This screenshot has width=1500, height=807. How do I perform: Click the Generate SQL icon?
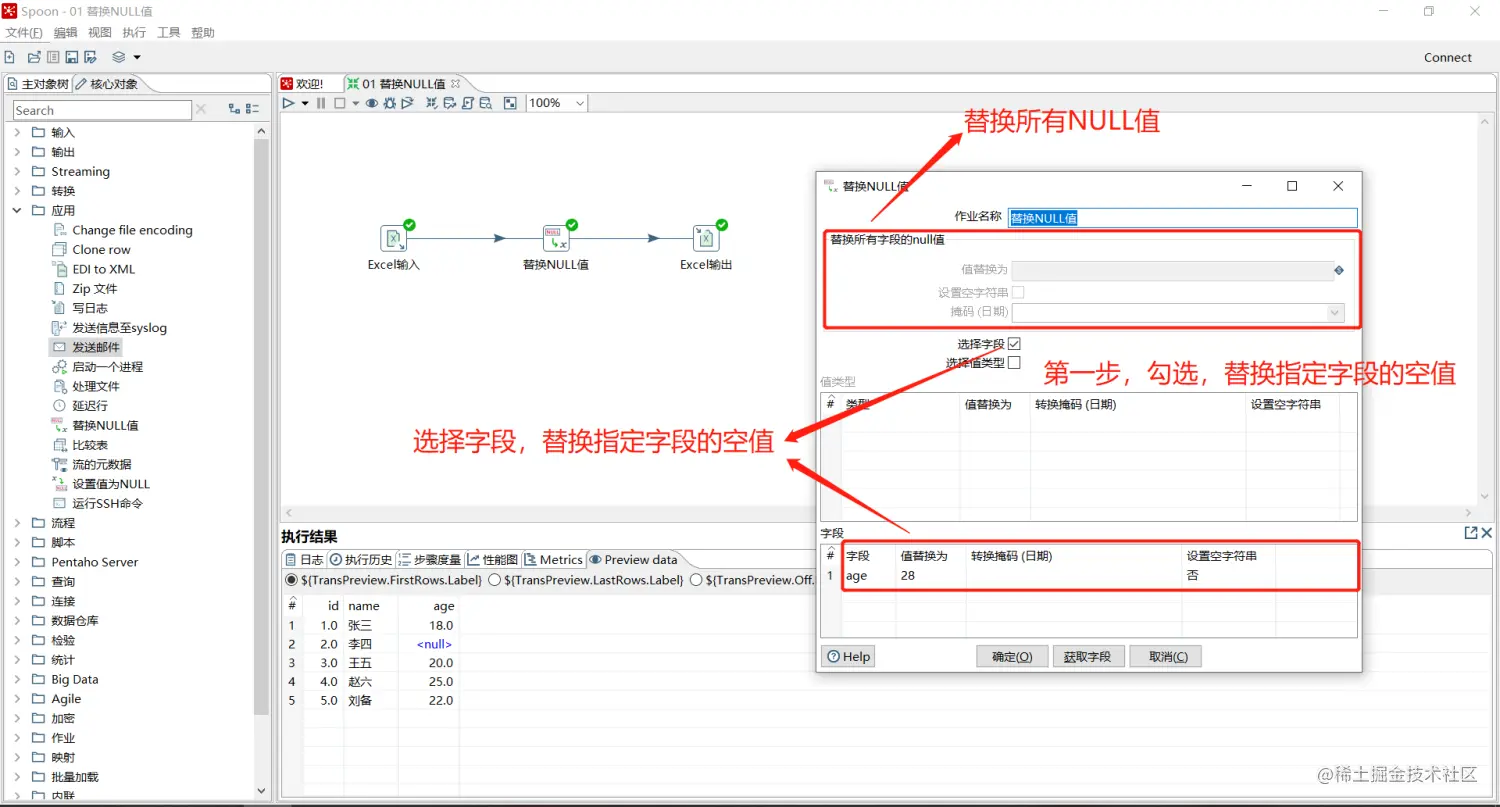click(x=468, y=103)
